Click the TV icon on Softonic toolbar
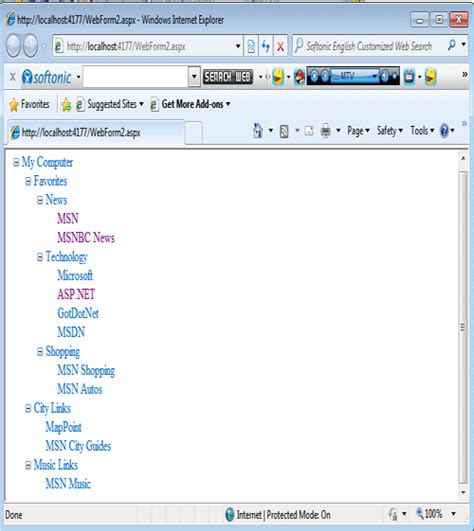This screenshot has width=474, height=531. coord(409,77)
